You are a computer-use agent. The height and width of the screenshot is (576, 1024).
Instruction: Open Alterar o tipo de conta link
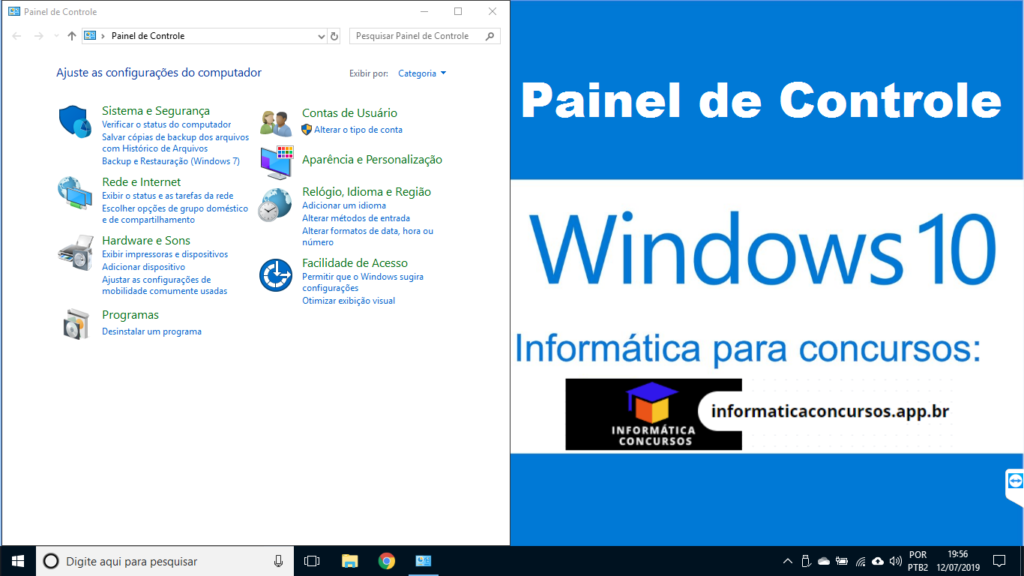(358, 130)
